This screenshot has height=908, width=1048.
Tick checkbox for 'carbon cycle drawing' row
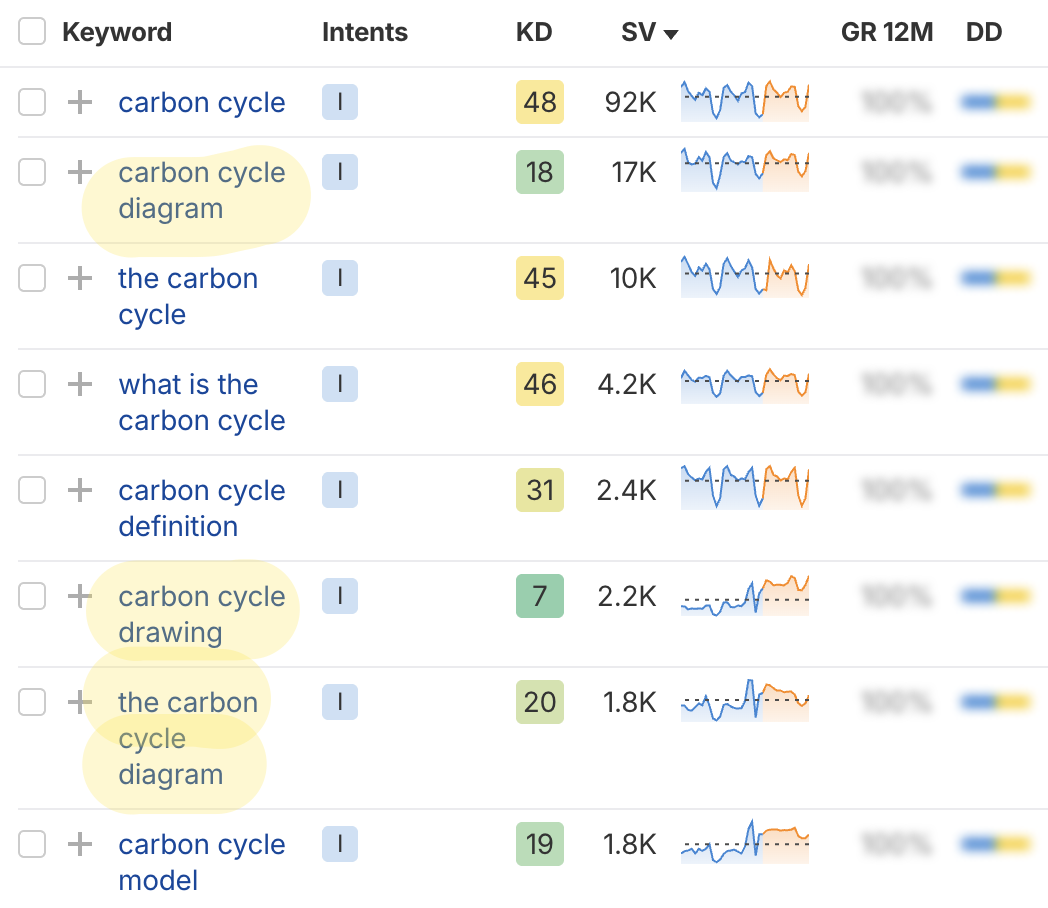coord(32,596)
